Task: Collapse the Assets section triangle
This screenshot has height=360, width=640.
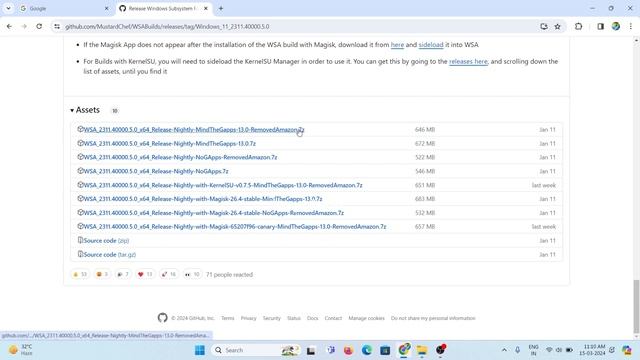Action: (72, 110)
